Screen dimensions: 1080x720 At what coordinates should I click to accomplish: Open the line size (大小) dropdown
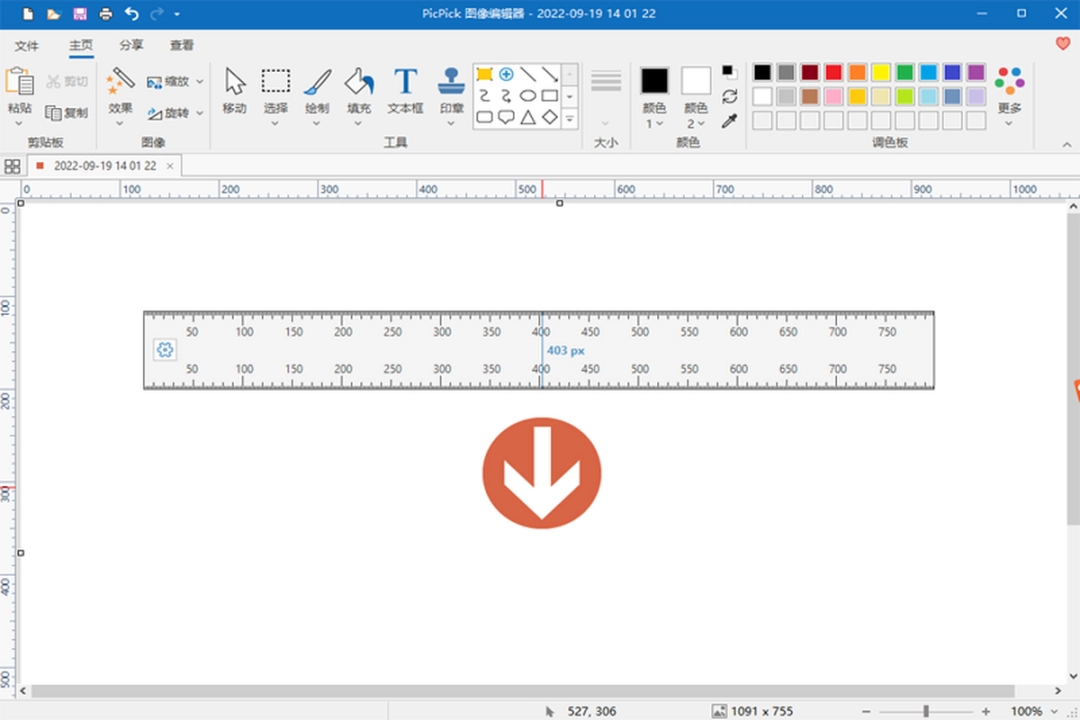(x=605, y=122)
